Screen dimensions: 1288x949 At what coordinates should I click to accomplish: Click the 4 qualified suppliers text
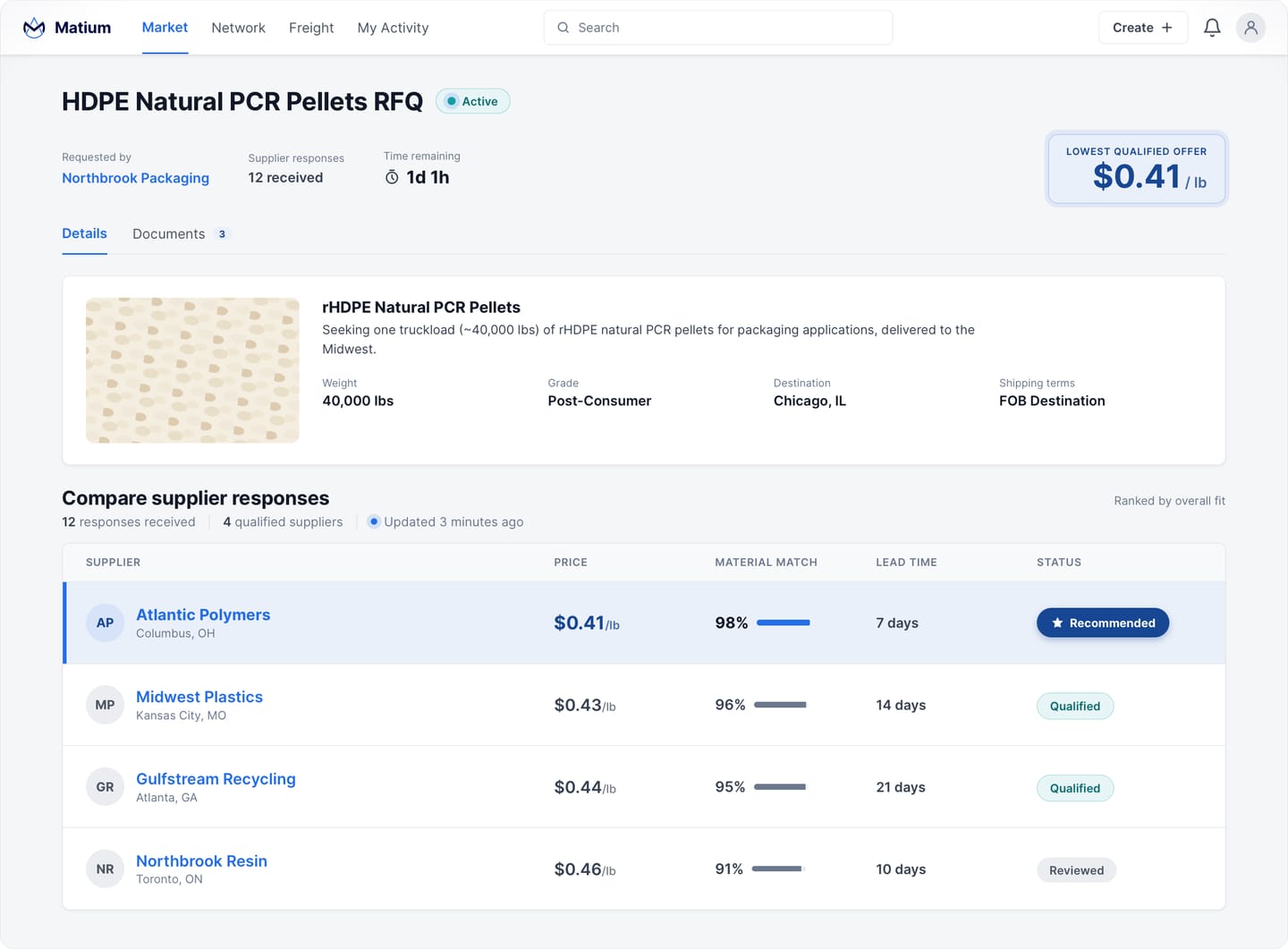pyautogui.click(x=283, y=521)
